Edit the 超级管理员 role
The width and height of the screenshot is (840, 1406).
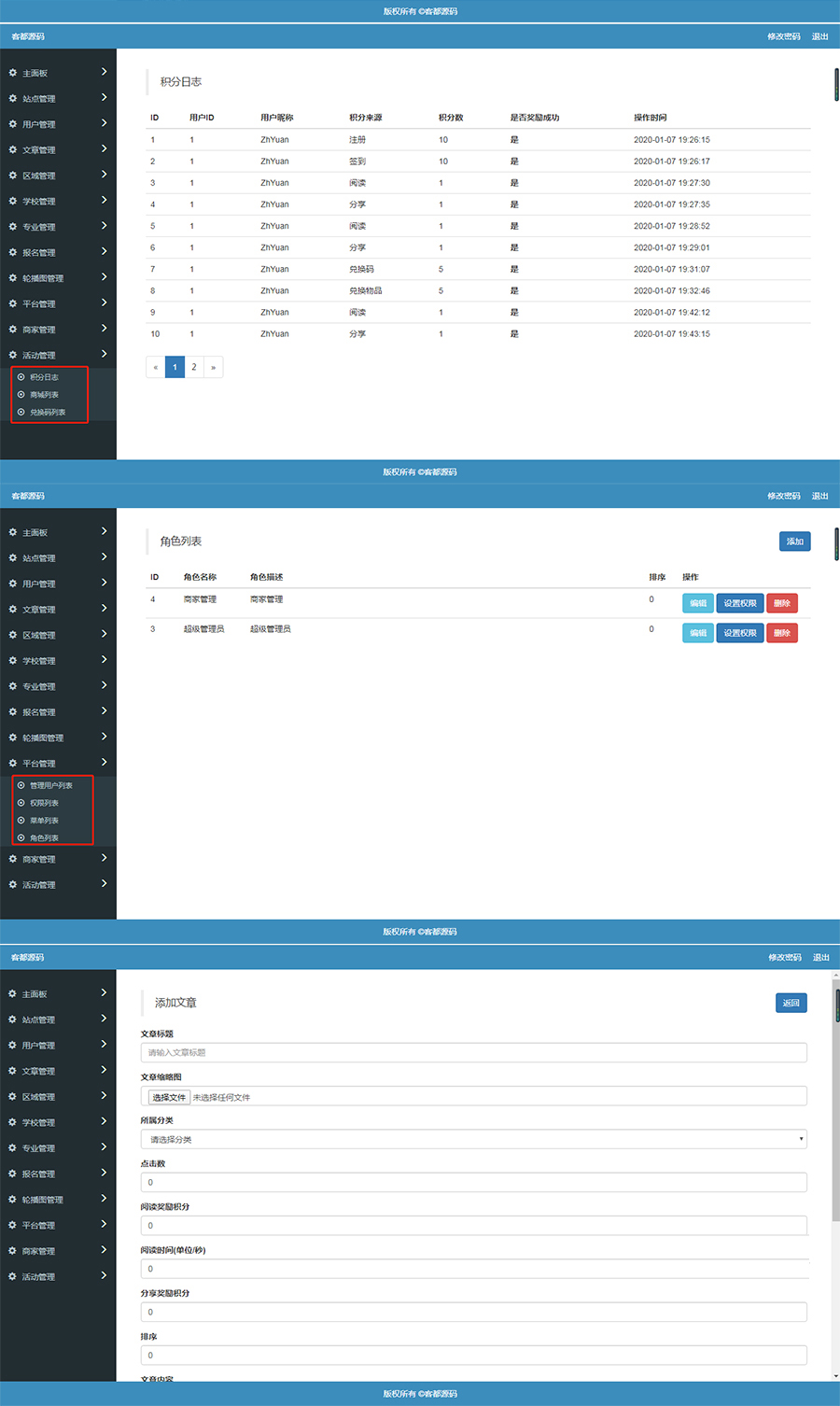[x=697, y=633]
